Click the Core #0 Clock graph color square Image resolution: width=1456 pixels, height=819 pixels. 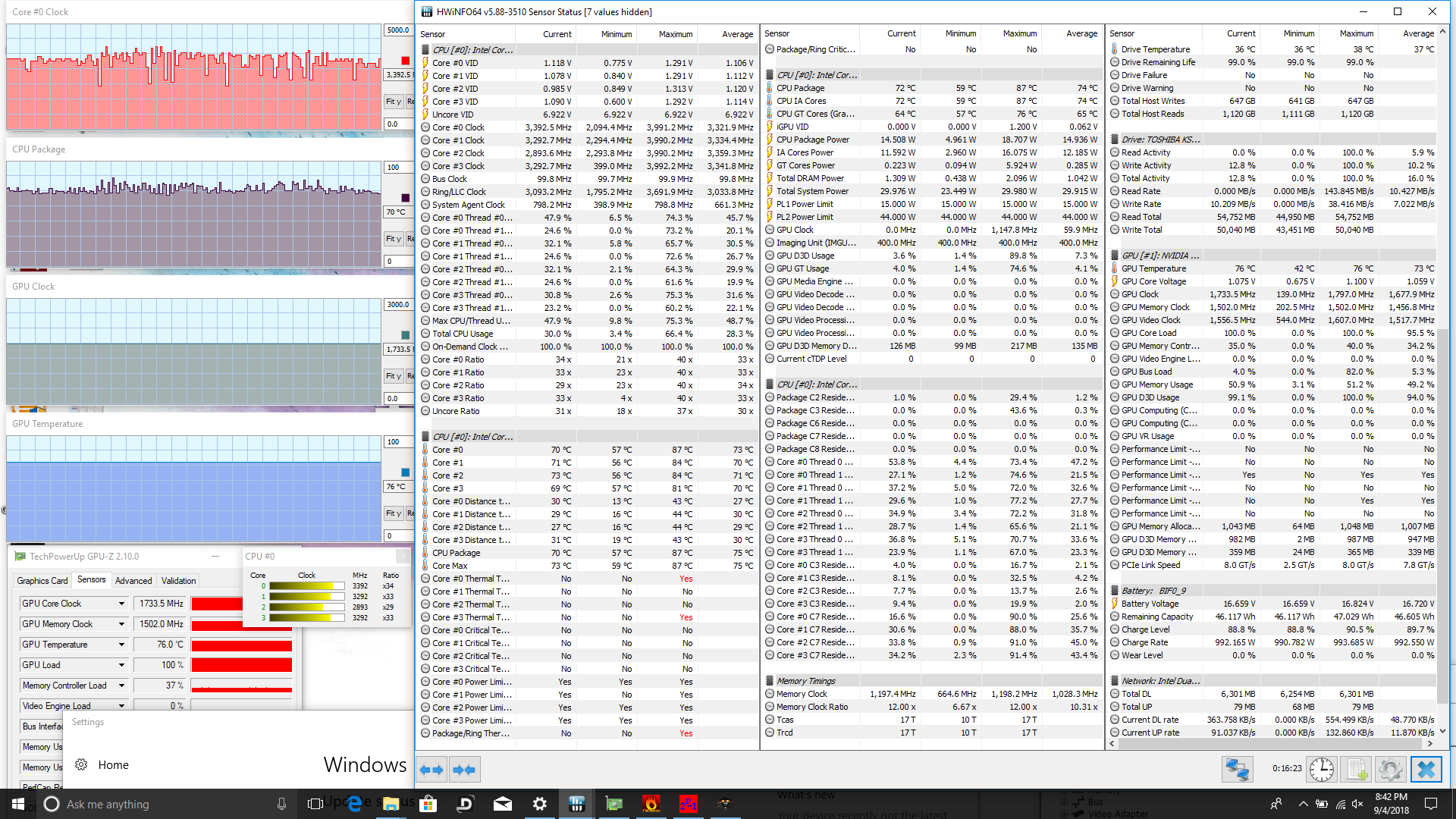click(x=406, y=61)
